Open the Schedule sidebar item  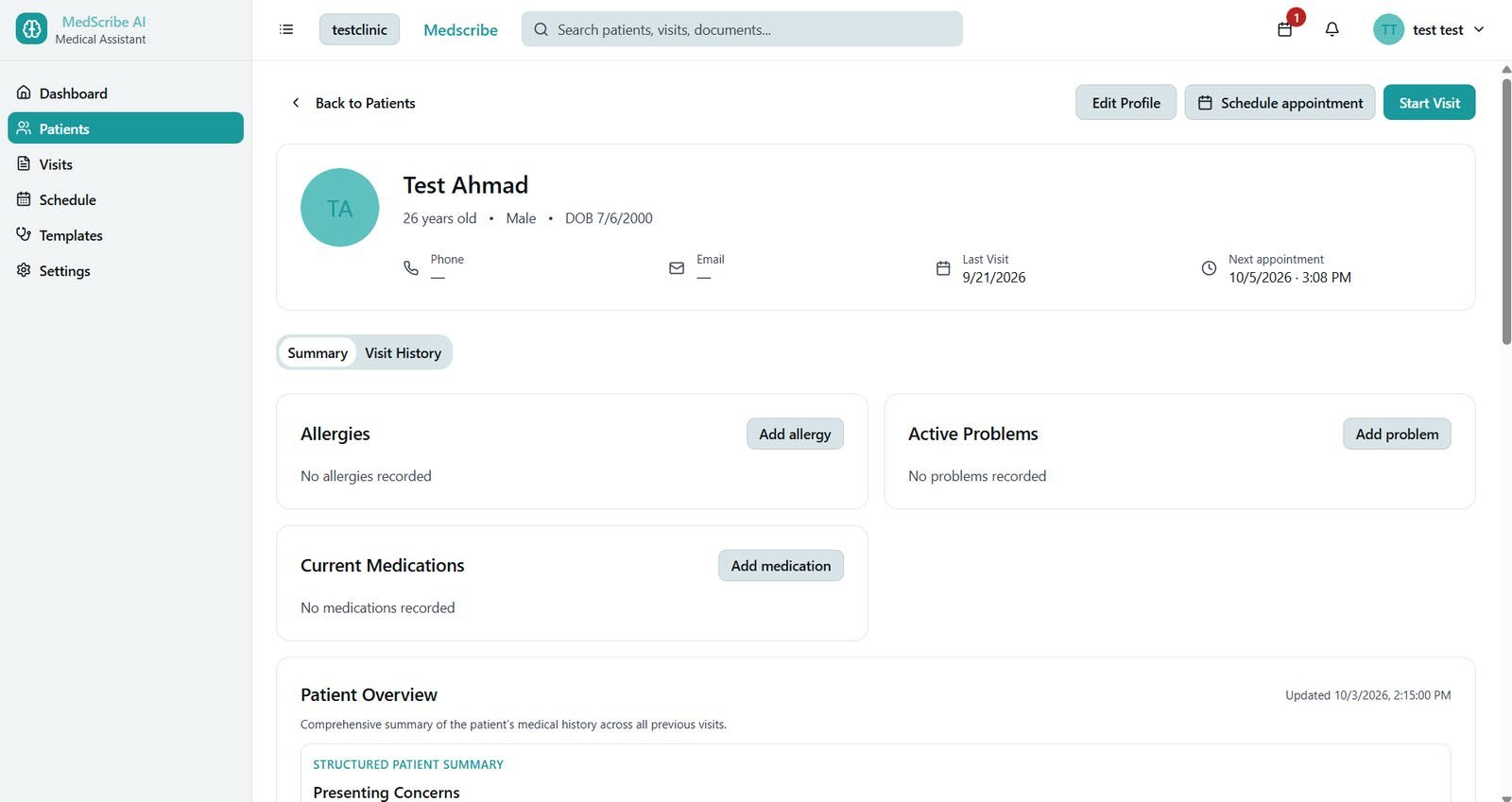click(x=126, y=199)
